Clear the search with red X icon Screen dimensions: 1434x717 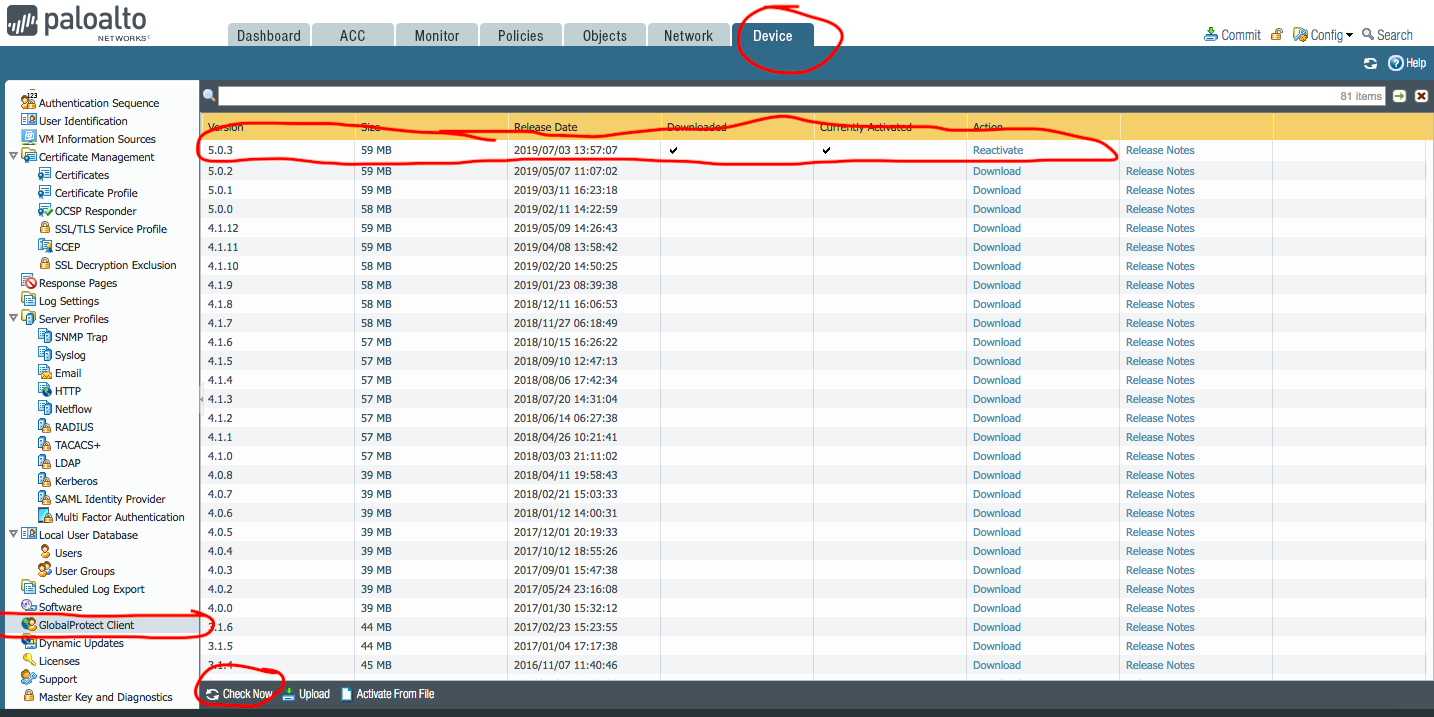1421,96
